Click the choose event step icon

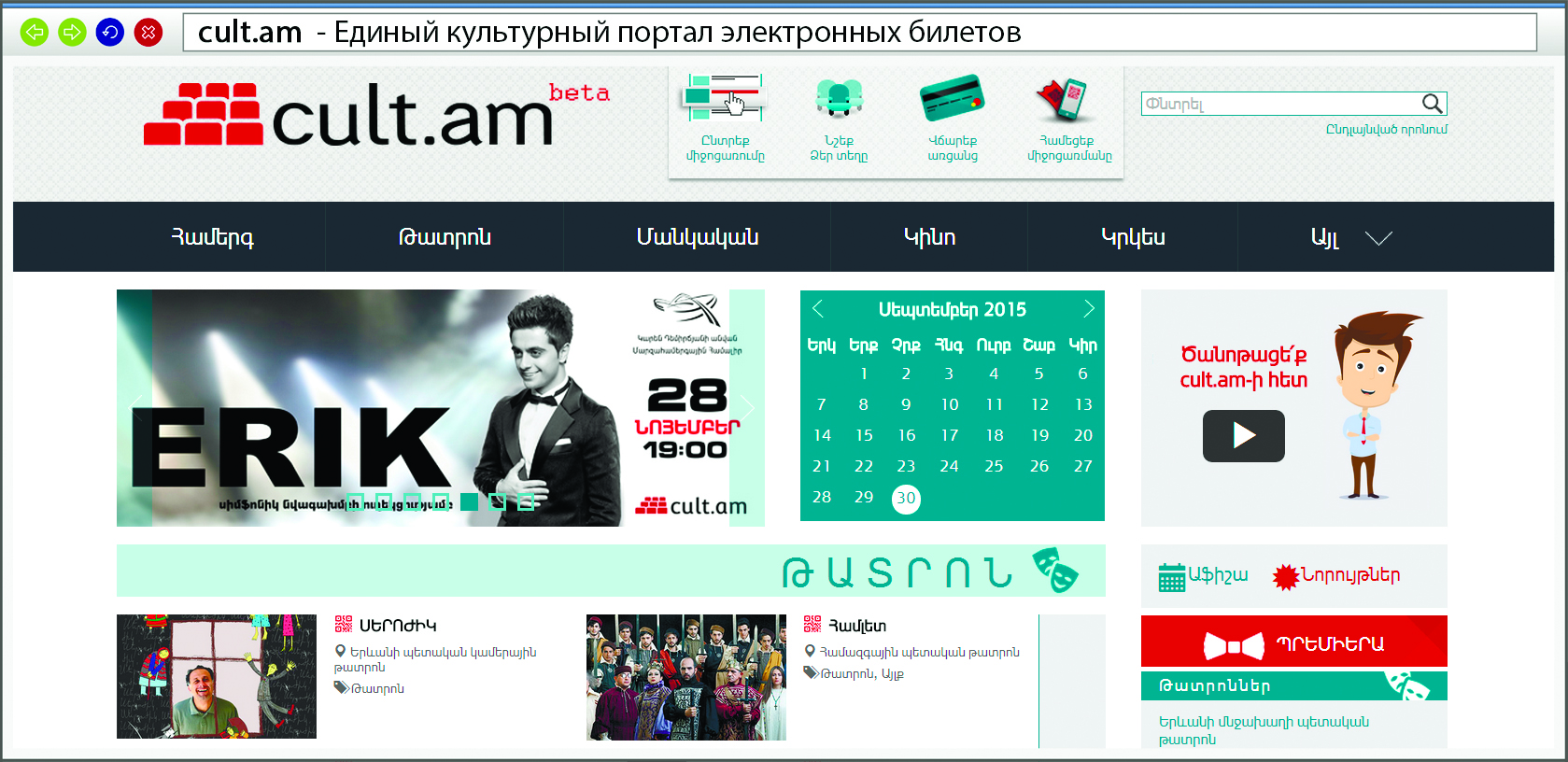point(725,98)
